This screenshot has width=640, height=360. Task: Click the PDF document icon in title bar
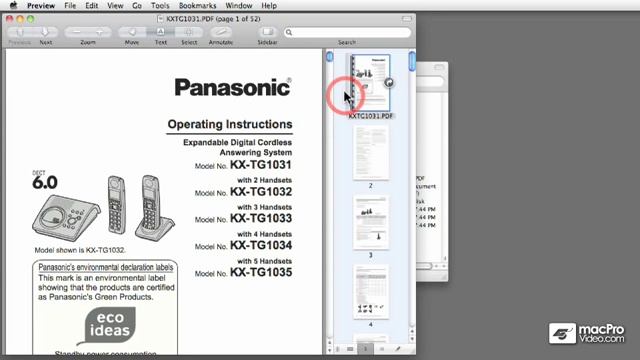[160, 19]
